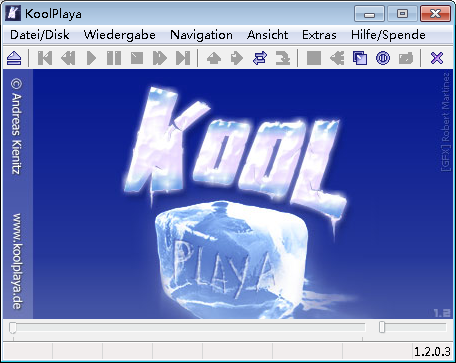Minimize the KoolPlaya window

pyautogui.click(x=369, y=14)
